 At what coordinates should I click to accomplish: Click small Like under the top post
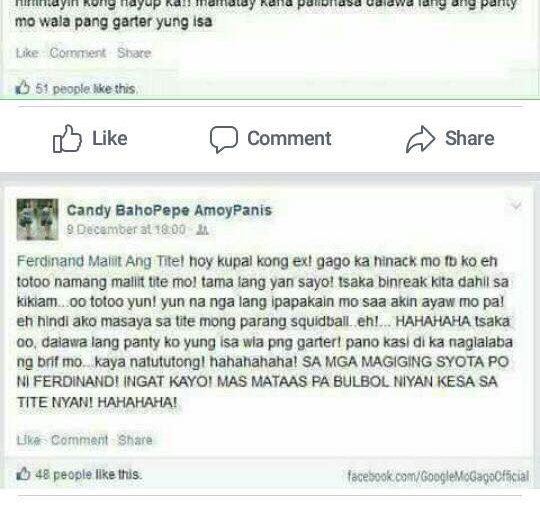click(x=27, y=53)
